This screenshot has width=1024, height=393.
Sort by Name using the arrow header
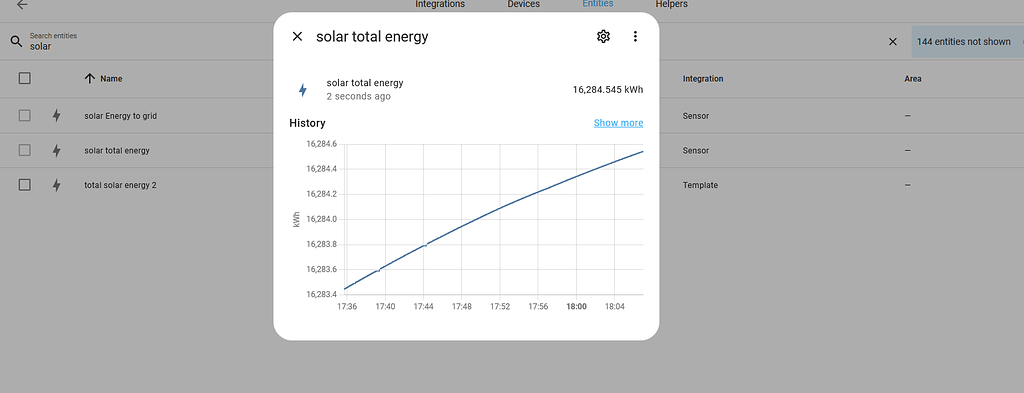[x=104, y=78]
